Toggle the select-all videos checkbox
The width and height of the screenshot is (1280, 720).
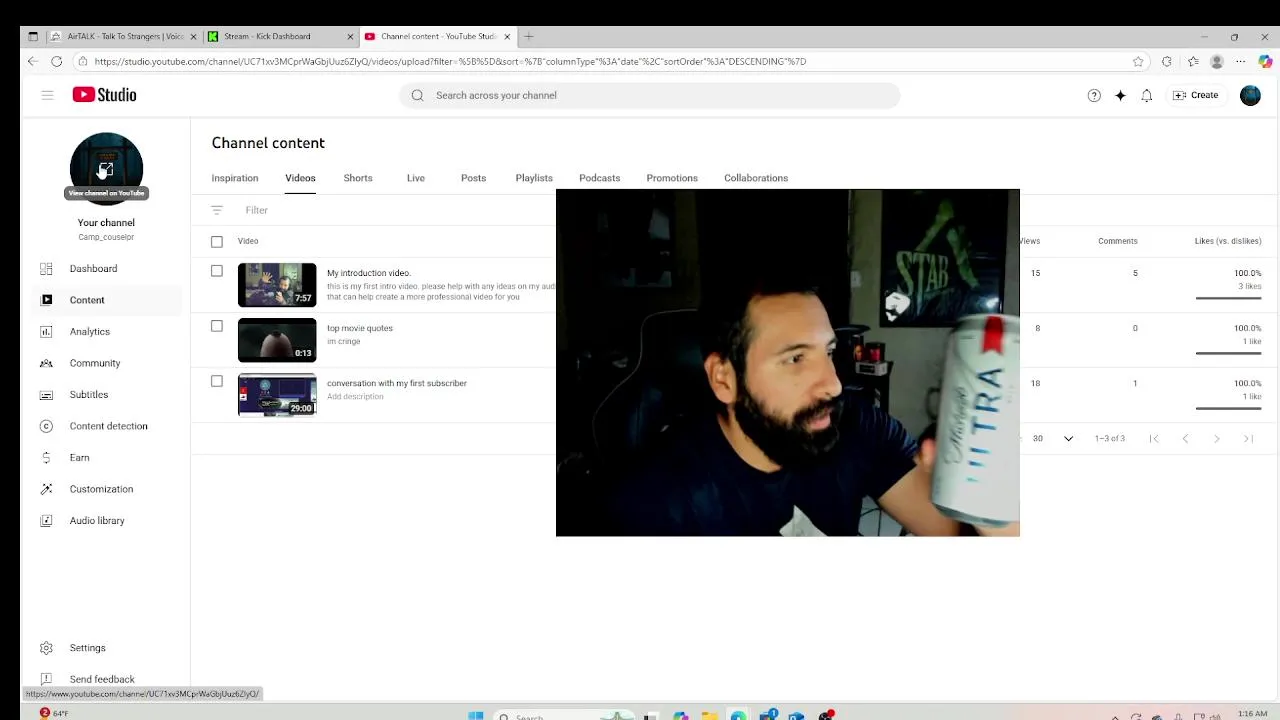217,241
